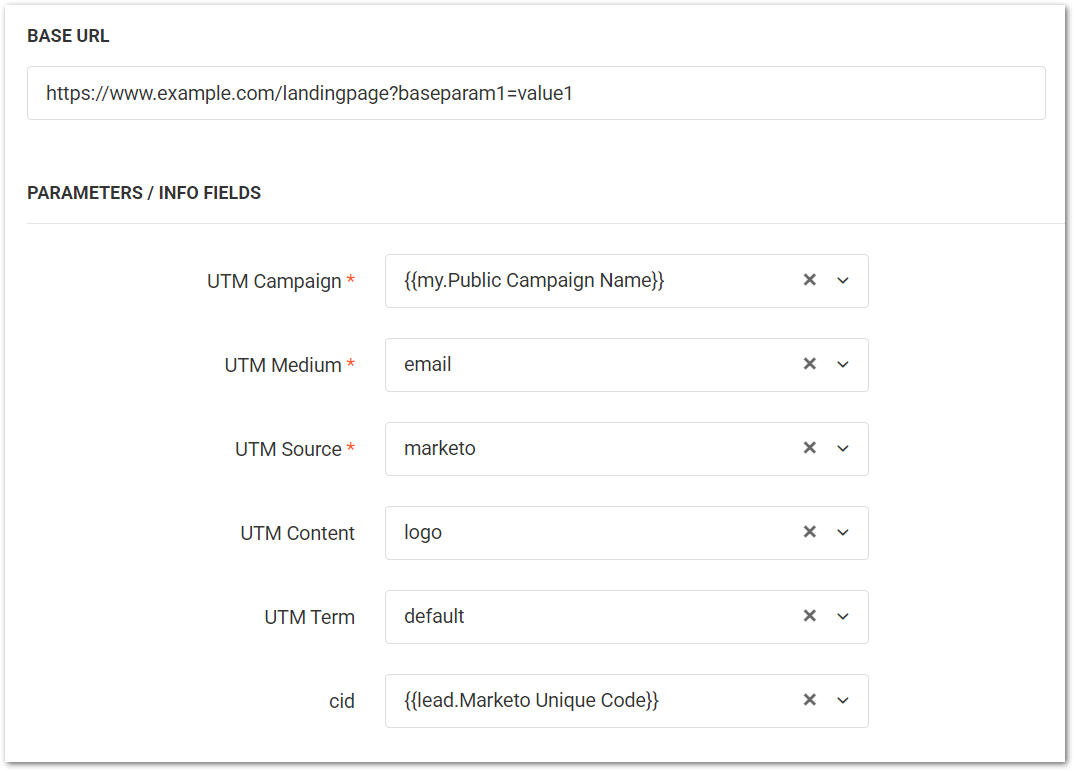Expand the UTM Term dropdown
Image resolution: width=1074 pixels, height=771 pixels.
(x=843, y=617)
